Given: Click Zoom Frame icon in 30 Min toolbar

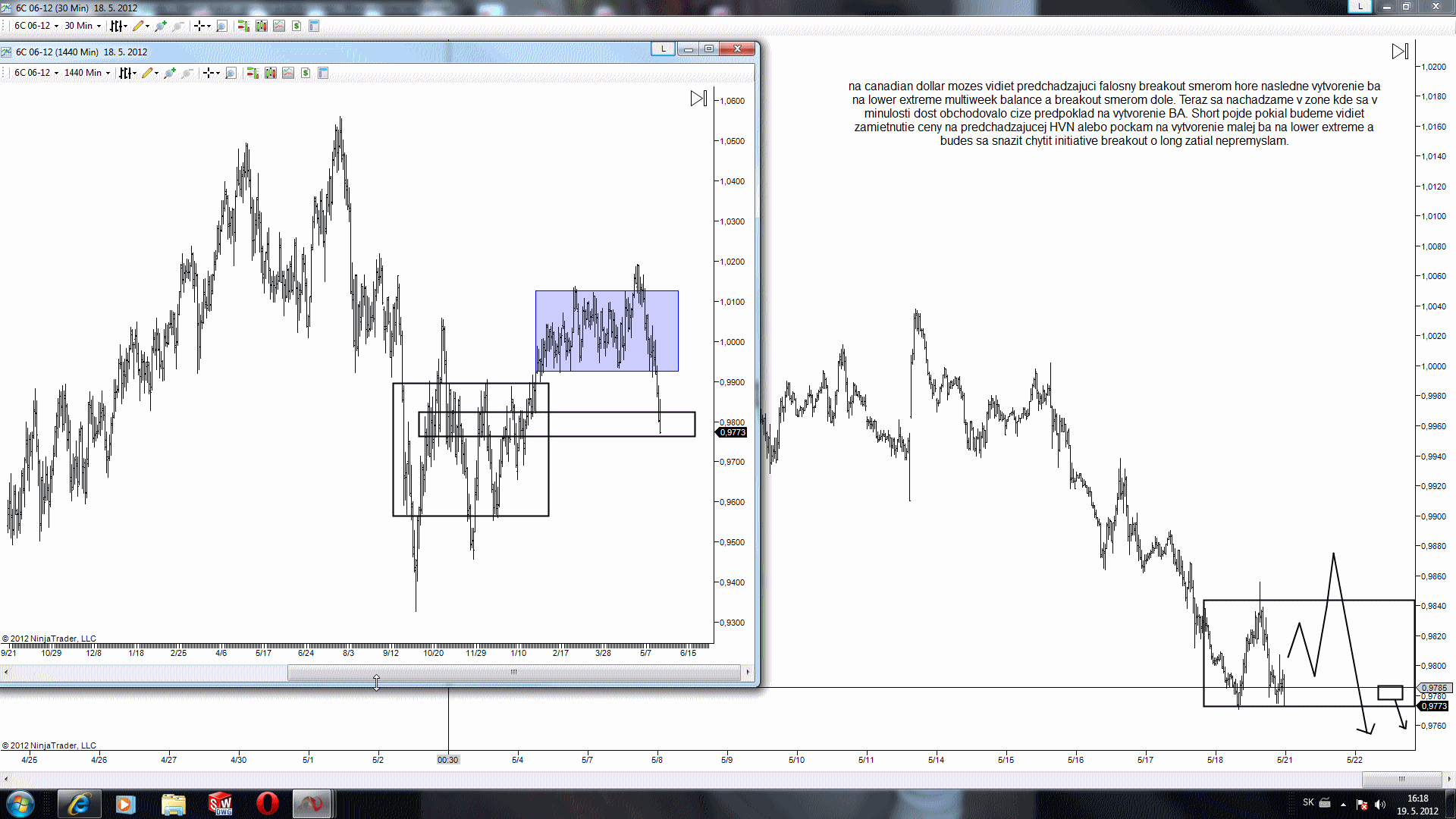Looking at the screenshot, I should (x=221, y=26).
